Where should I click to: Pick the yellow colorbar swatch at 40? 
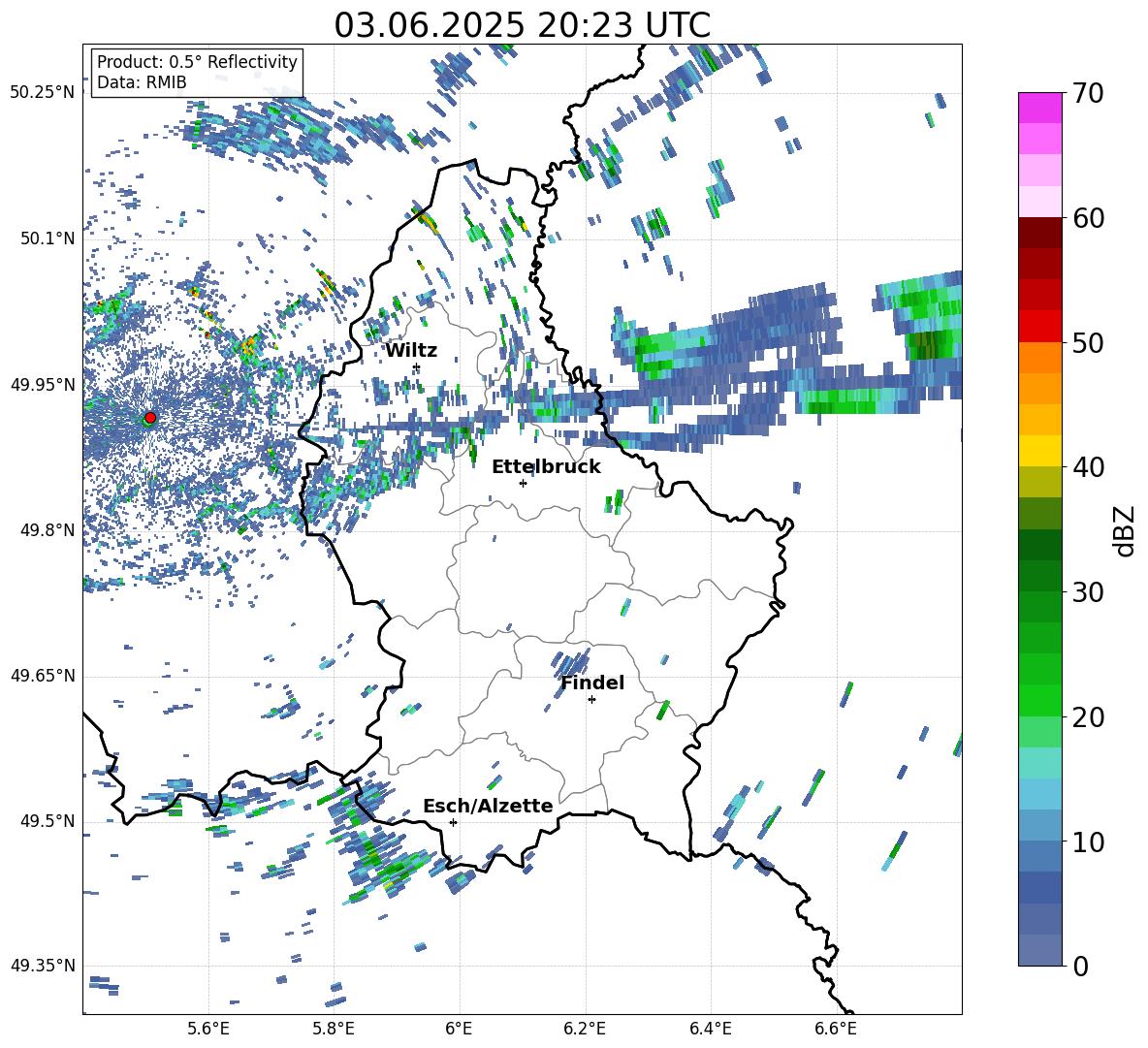click(1039, 452)
